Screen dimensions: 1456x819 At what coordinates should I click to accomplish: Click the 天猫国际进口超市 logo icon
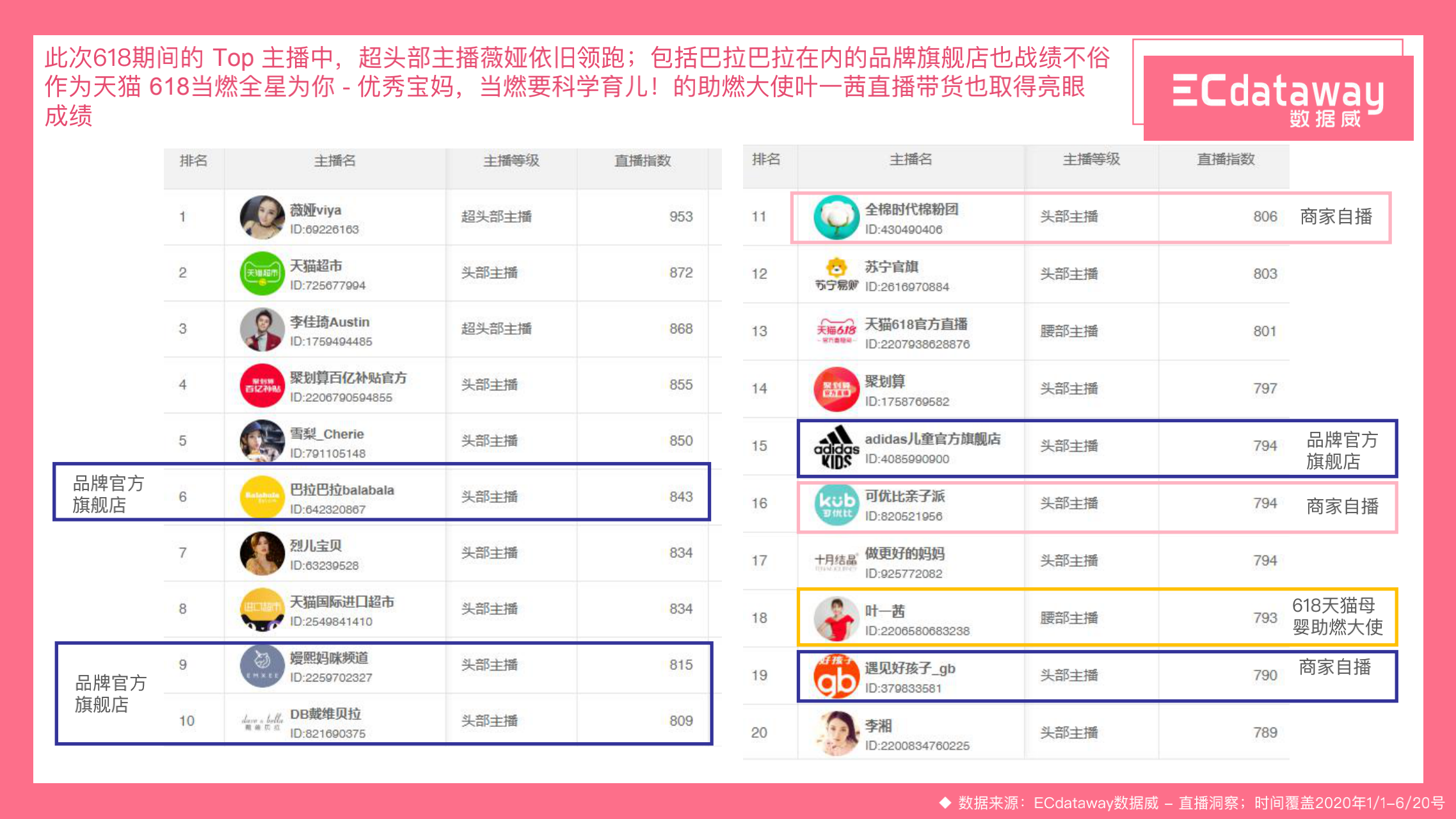[262, 609]
